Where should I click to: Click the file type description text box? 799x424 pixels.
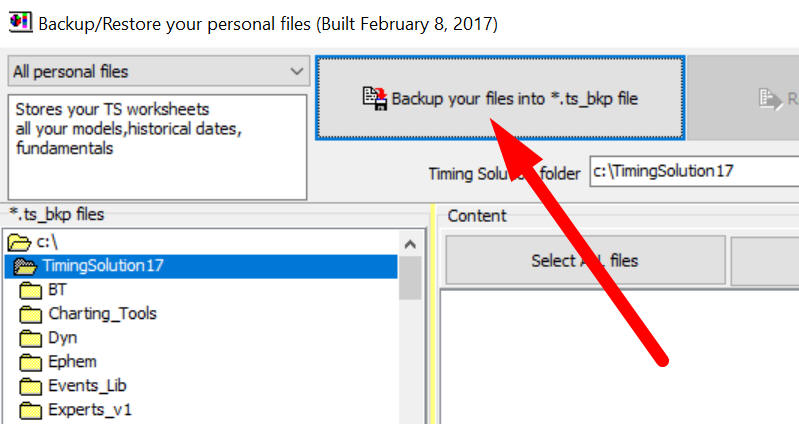(x=158, y=146)
